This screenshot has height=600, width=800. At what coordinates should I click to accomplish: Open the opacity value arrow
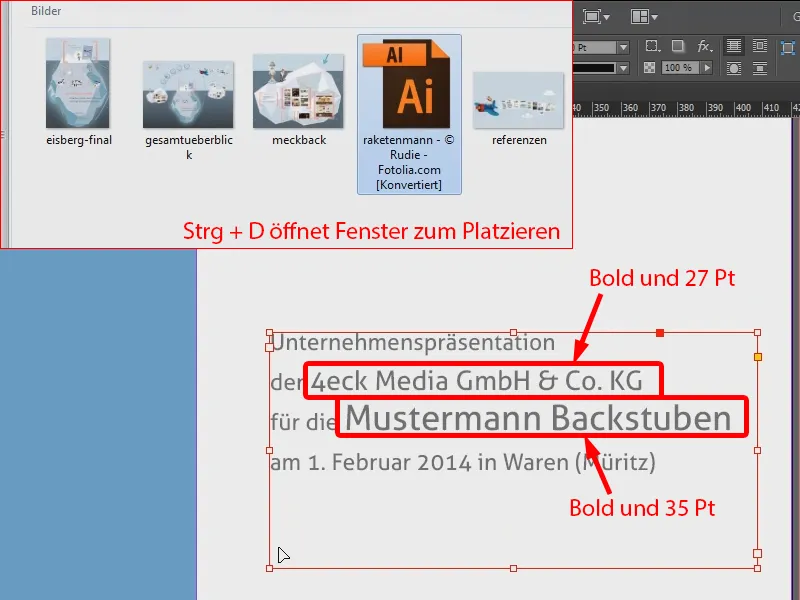click(x=705, y=68)
